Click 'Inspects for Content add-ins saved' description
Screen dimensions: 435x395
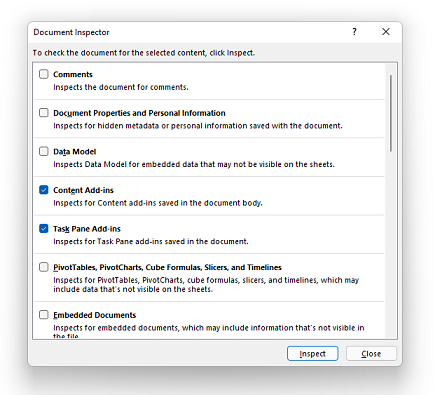pyautogui.click(x=158, y=203)
